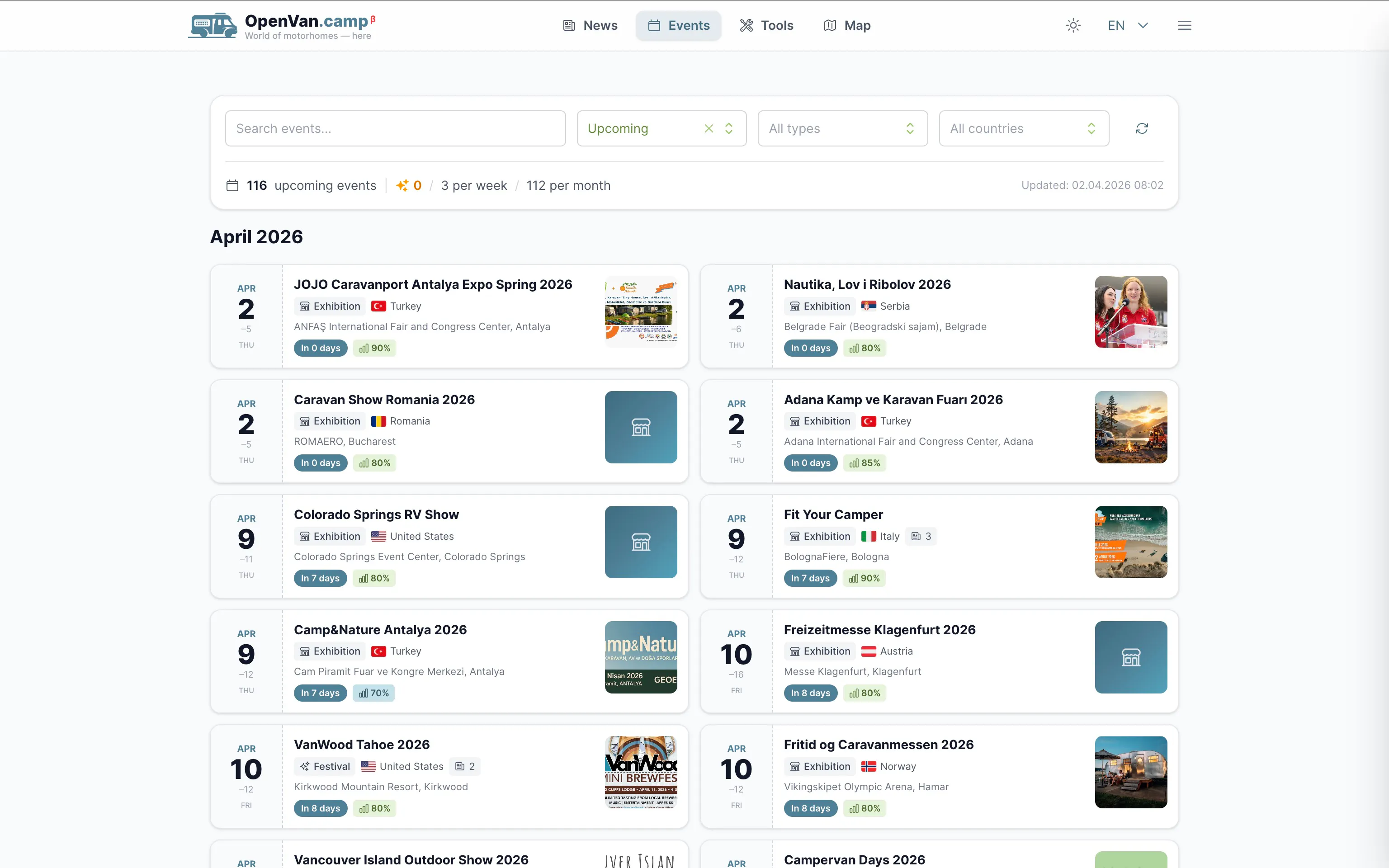Click the In 0 days badge on Nautika
Viewport: 1389px width, 868px height.
[810, 349]
